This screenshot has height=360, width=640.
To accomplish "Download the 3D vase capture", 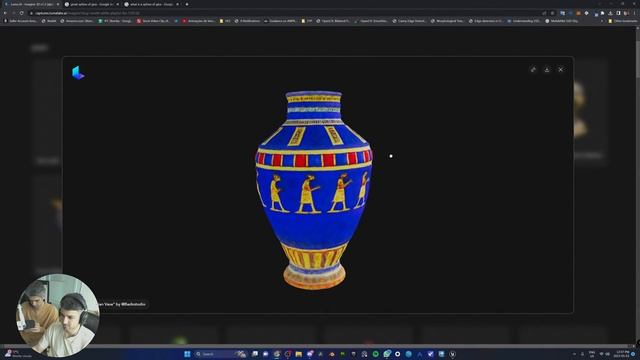I will click(x=547, y=70).
